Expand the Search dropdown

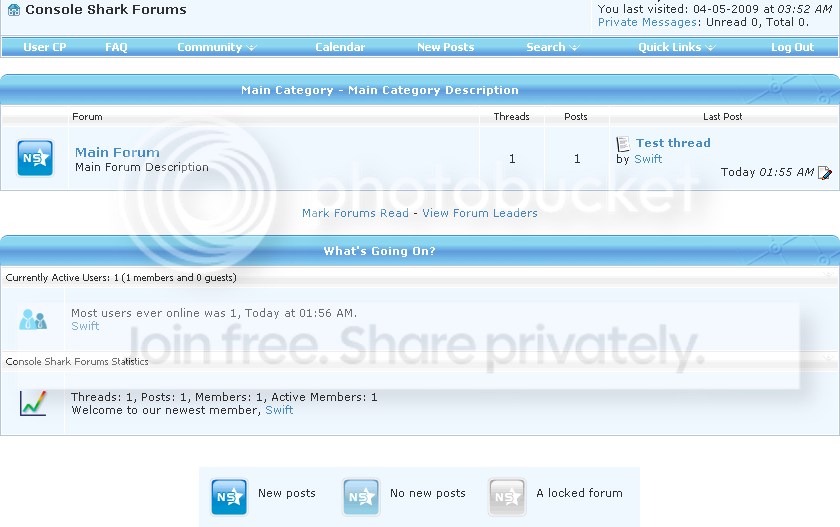[x=553, y=47]
